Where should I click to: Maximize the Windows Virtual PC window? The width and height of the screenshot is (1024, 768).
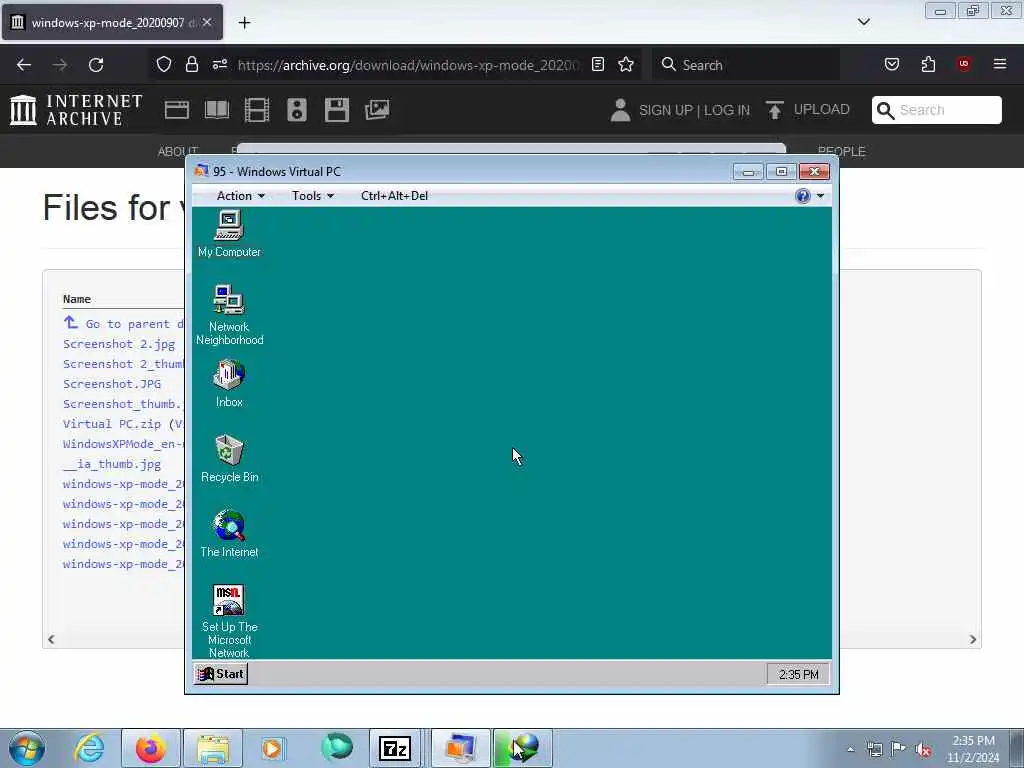(781, 172)
